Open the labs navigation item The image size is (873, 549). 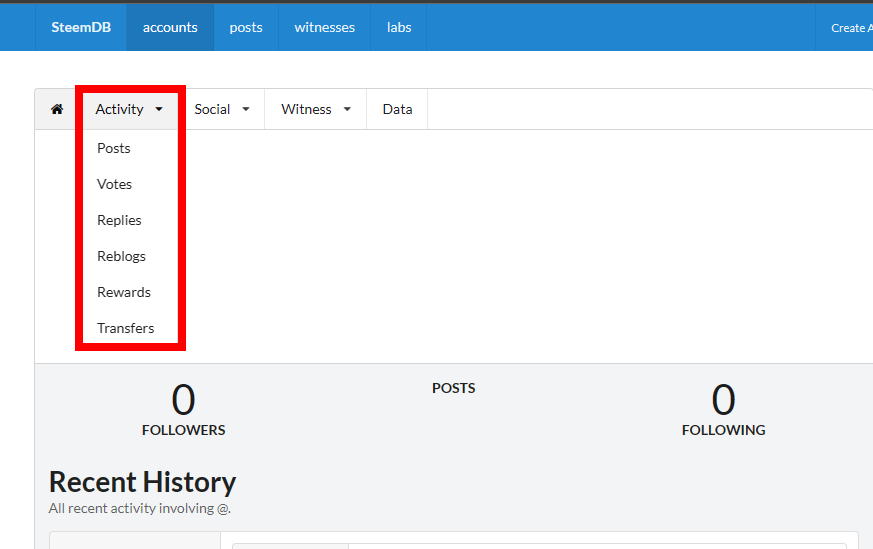click(x=399, y=27)
